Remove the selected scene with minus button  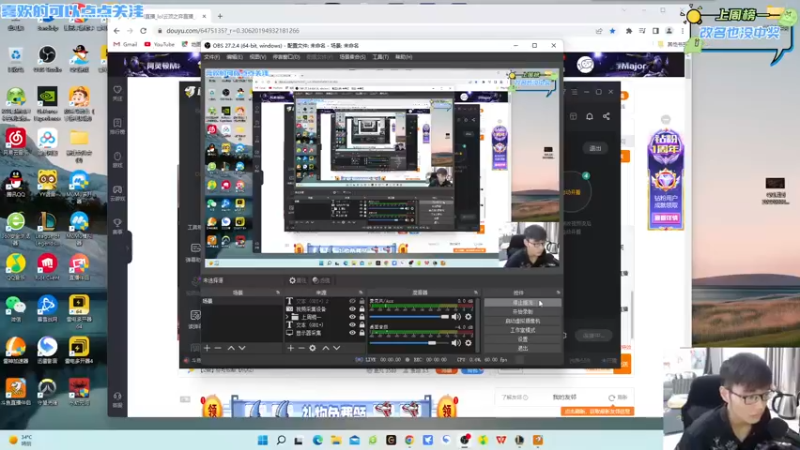point(218,348)
